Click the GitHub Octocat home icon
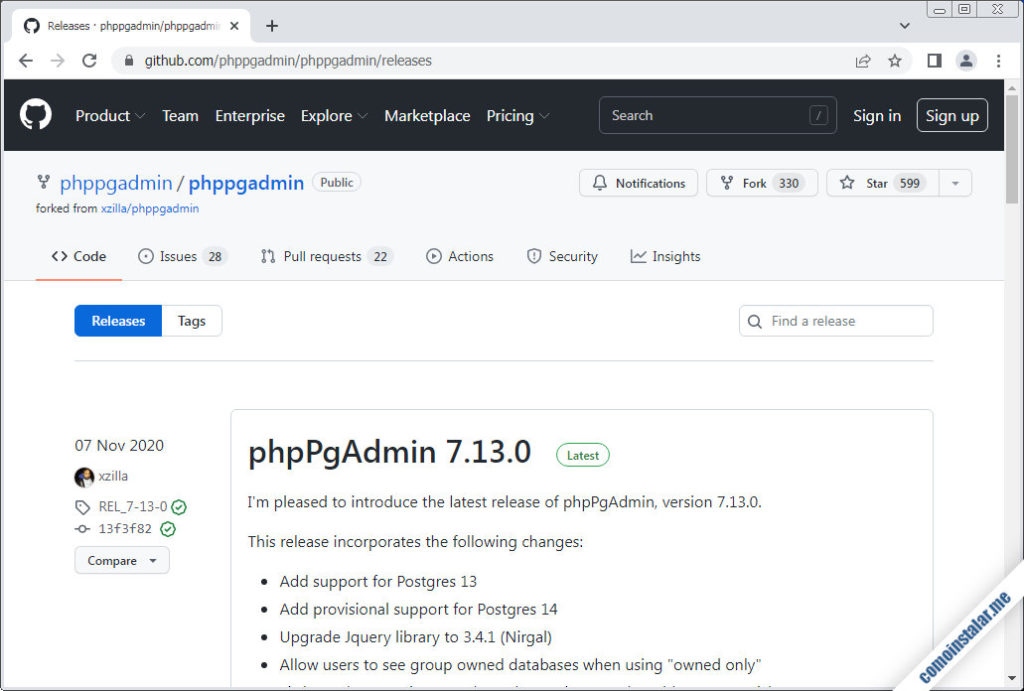The width and height of the screenshot is (1024, 691). pos(36,114)
